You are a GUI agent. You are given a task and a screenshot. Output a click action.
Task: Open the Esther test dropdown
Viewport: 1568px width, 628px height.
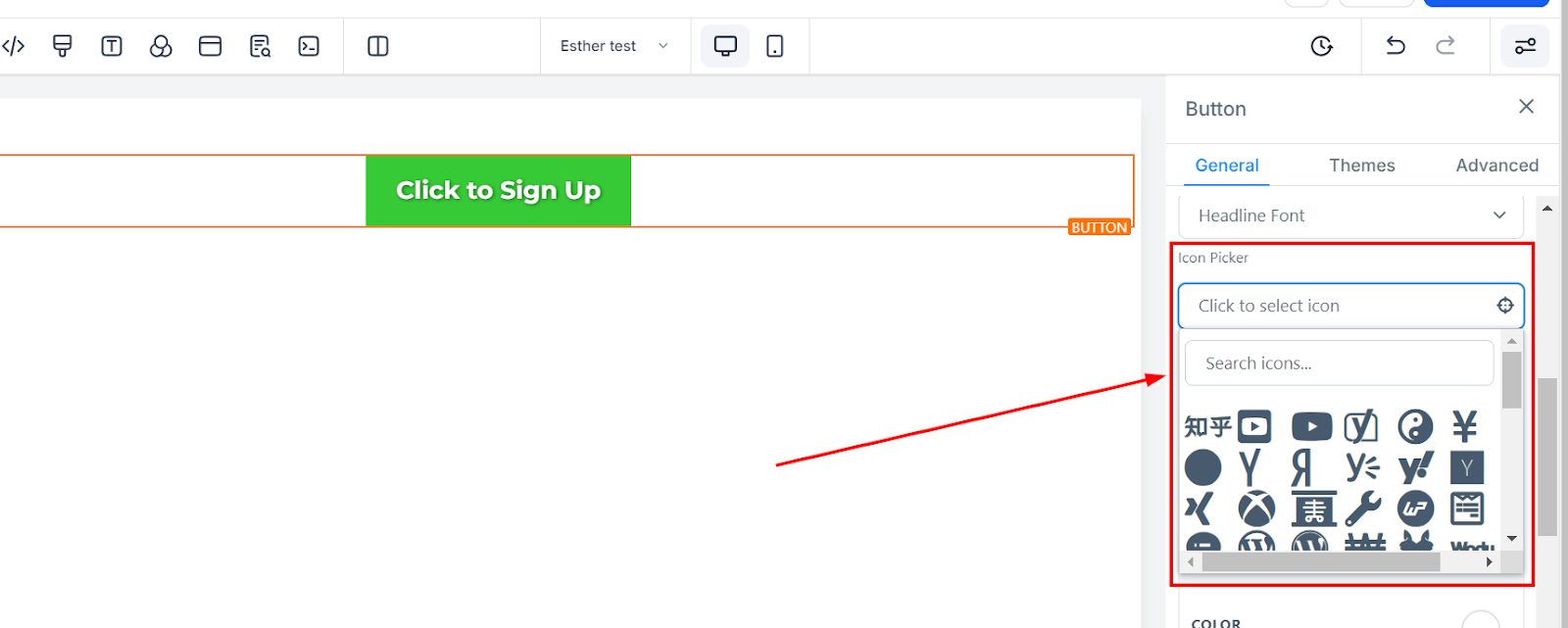[x=614, y=46]
